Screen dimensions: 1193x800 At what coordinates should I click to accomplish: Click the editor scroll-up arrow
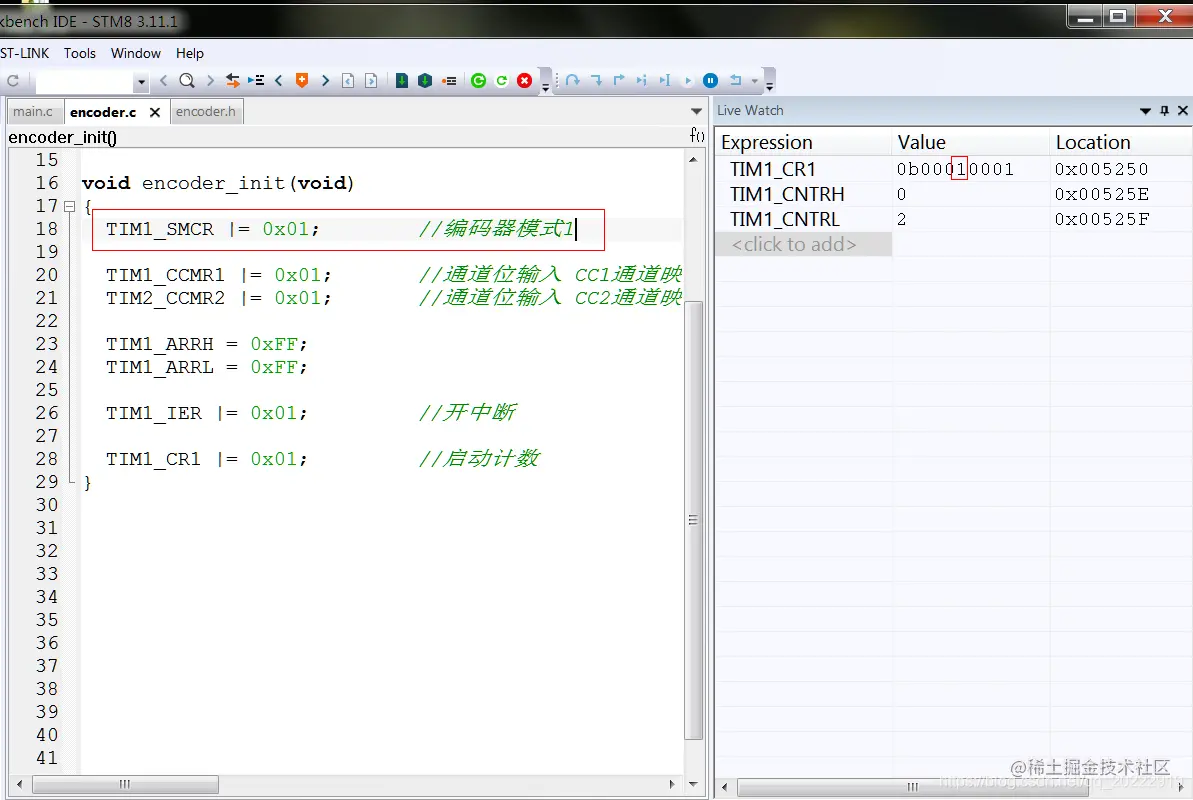click(x=693, y=160)
